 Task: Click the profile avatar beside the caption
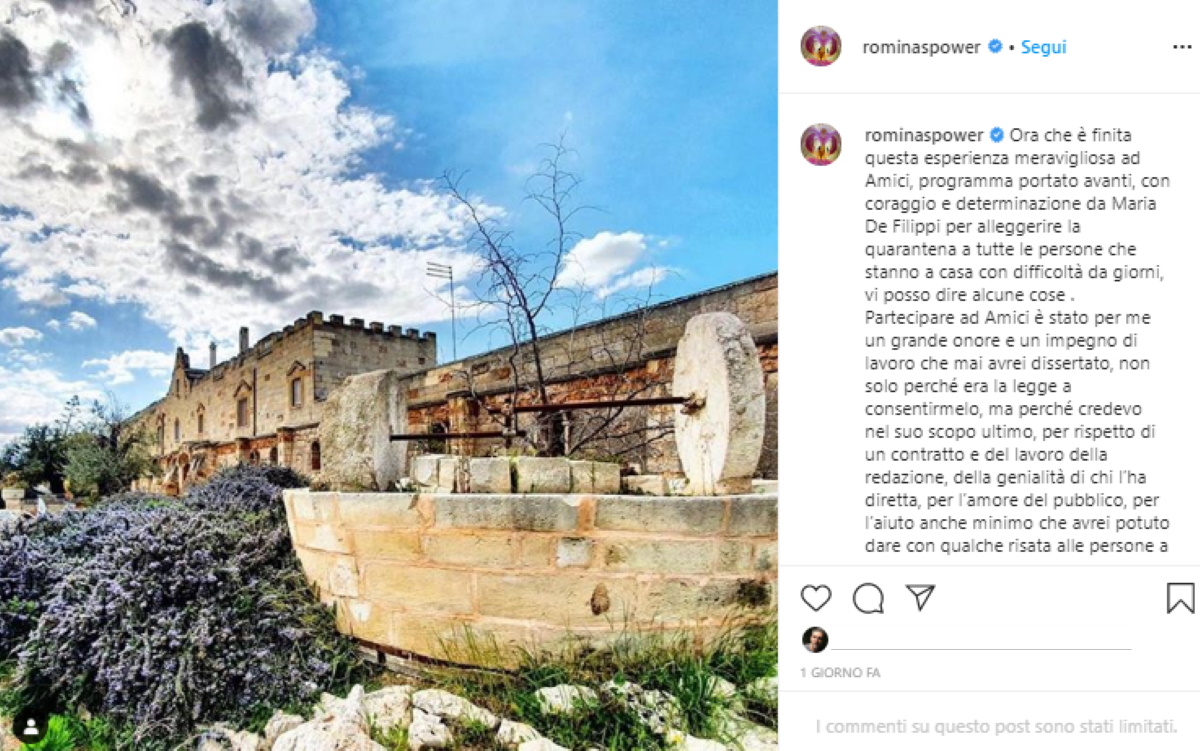click(821, 144)
